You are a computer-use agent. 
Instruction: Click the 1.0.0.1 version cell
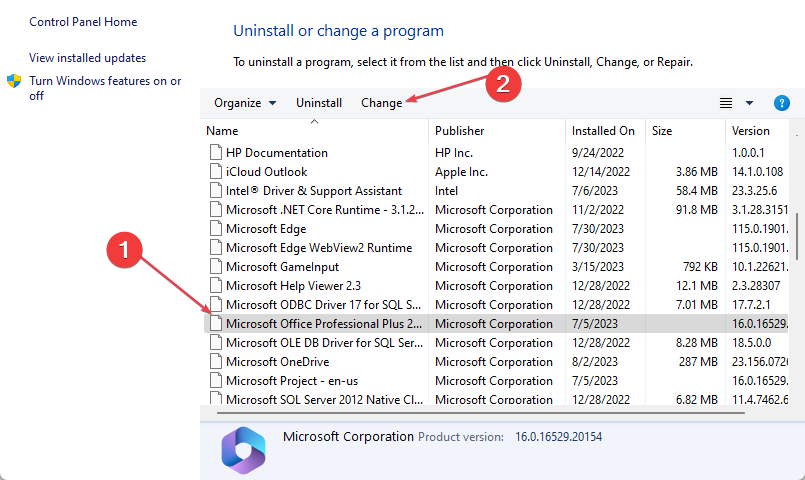[x=748, y=152]
